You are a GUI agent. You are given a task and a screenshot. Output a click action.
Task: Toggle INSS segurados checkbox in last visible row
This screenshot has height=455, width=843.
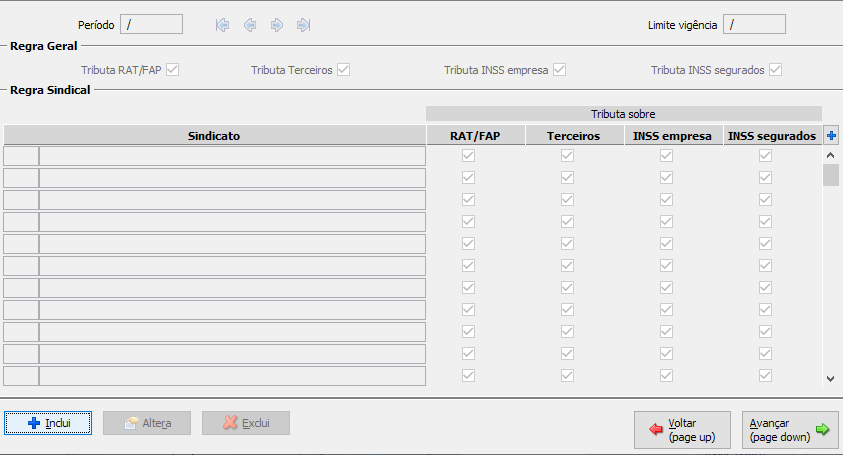pos(765,375)
